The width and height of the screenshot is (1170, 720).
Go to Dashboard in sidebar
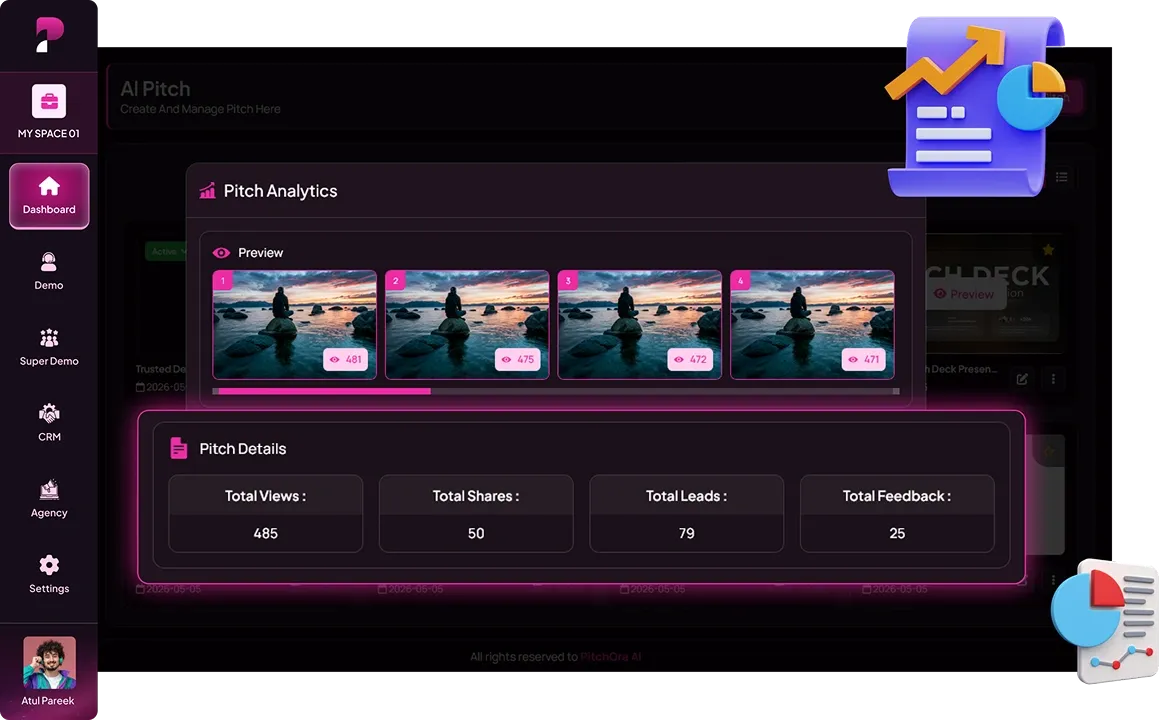[x=49, y=195]
